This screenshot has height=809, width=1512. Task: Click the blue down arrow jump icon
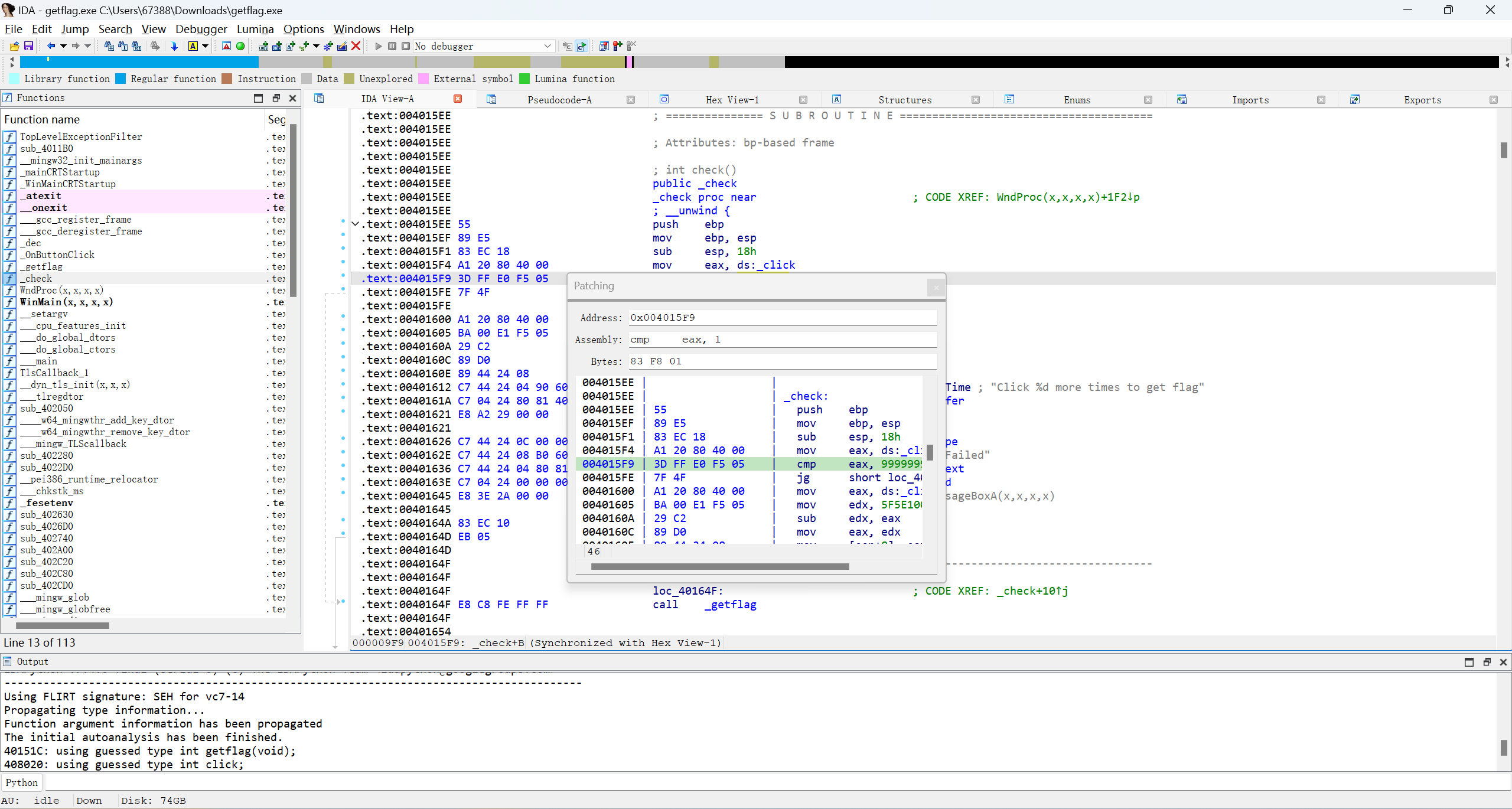tap(174, 46)
